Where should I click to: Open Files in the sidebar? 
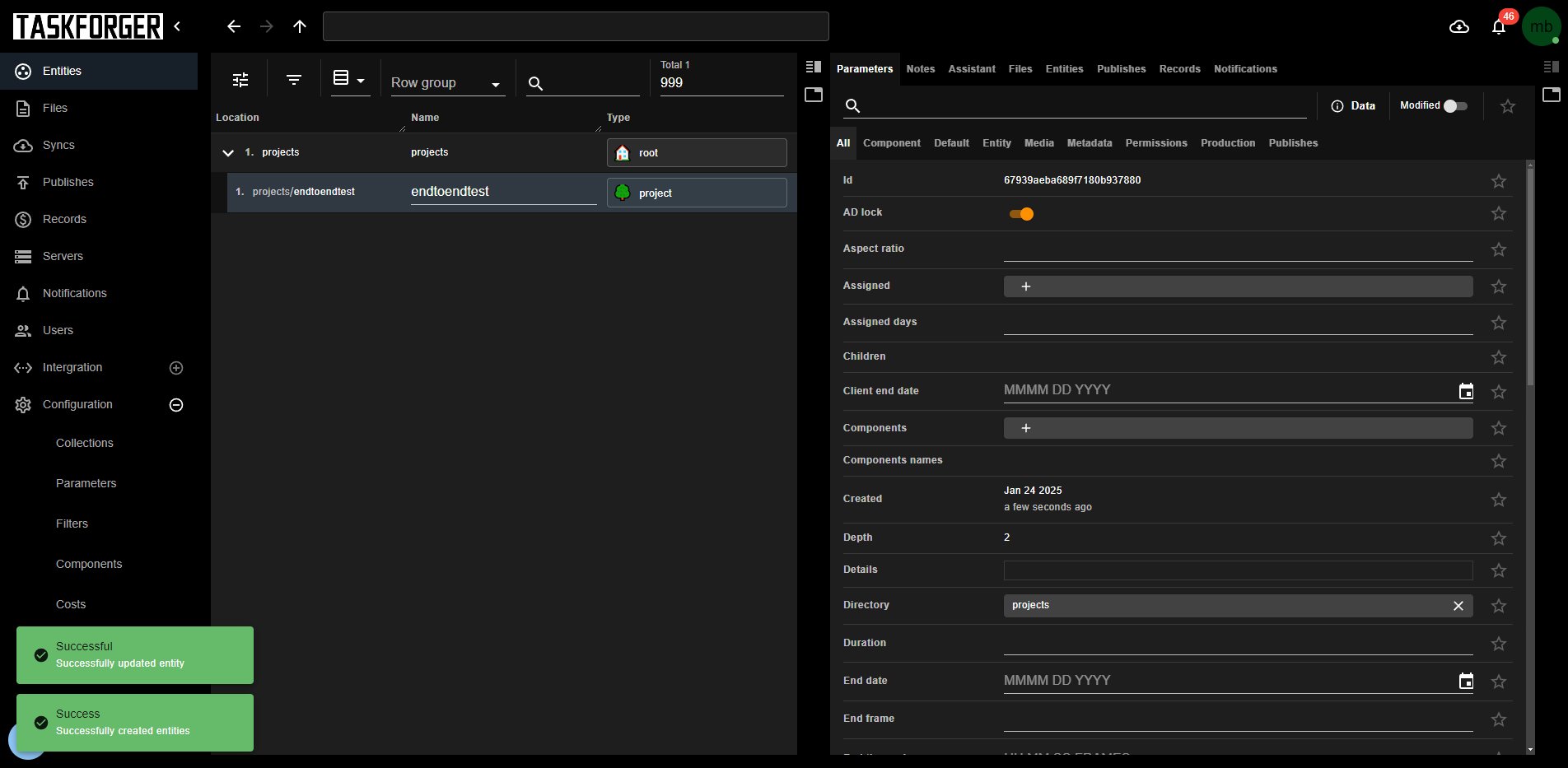tap(99, 108)
